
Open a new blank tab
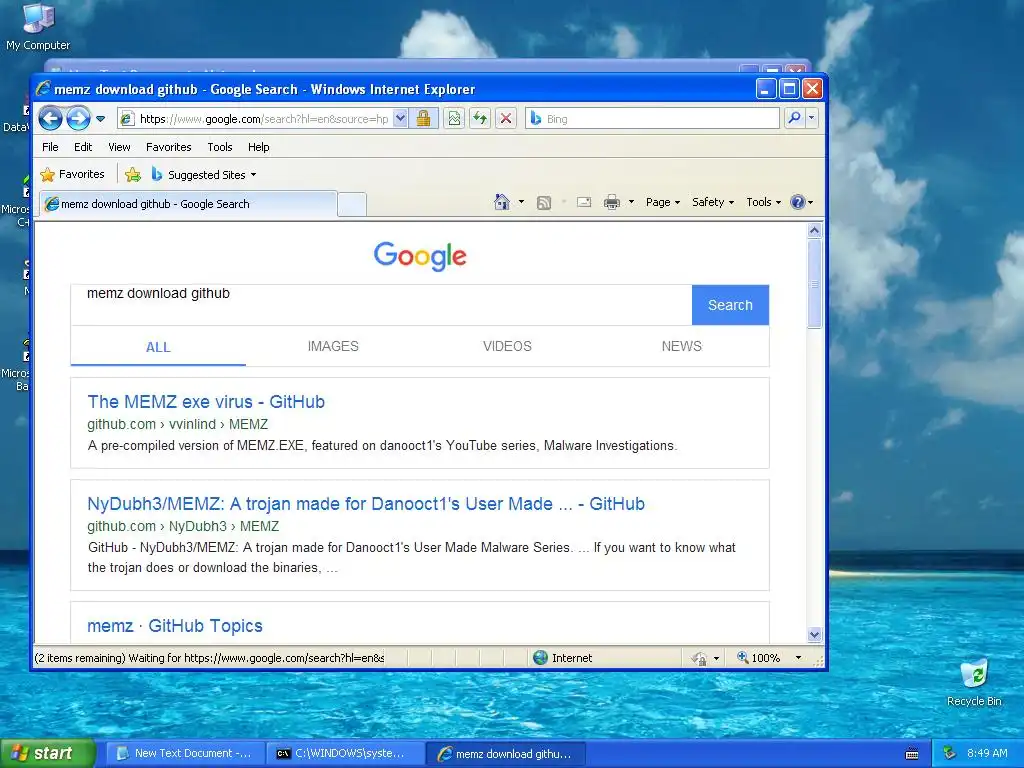(352, 205)
